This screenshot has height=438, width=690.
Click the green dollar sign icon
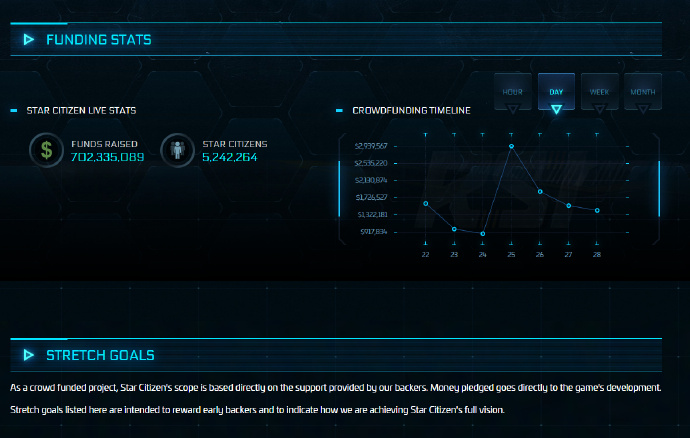click(x=45, y=150)
